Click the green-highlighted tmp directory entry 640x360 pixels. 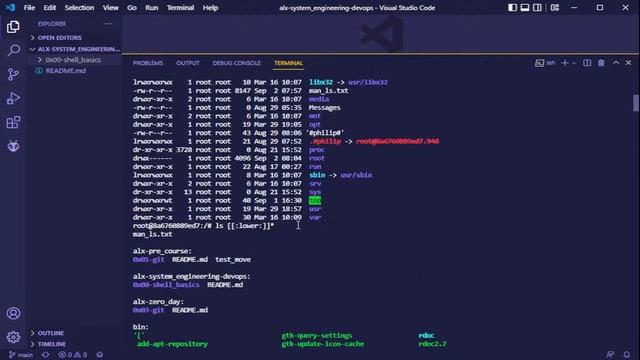[315, 200]
